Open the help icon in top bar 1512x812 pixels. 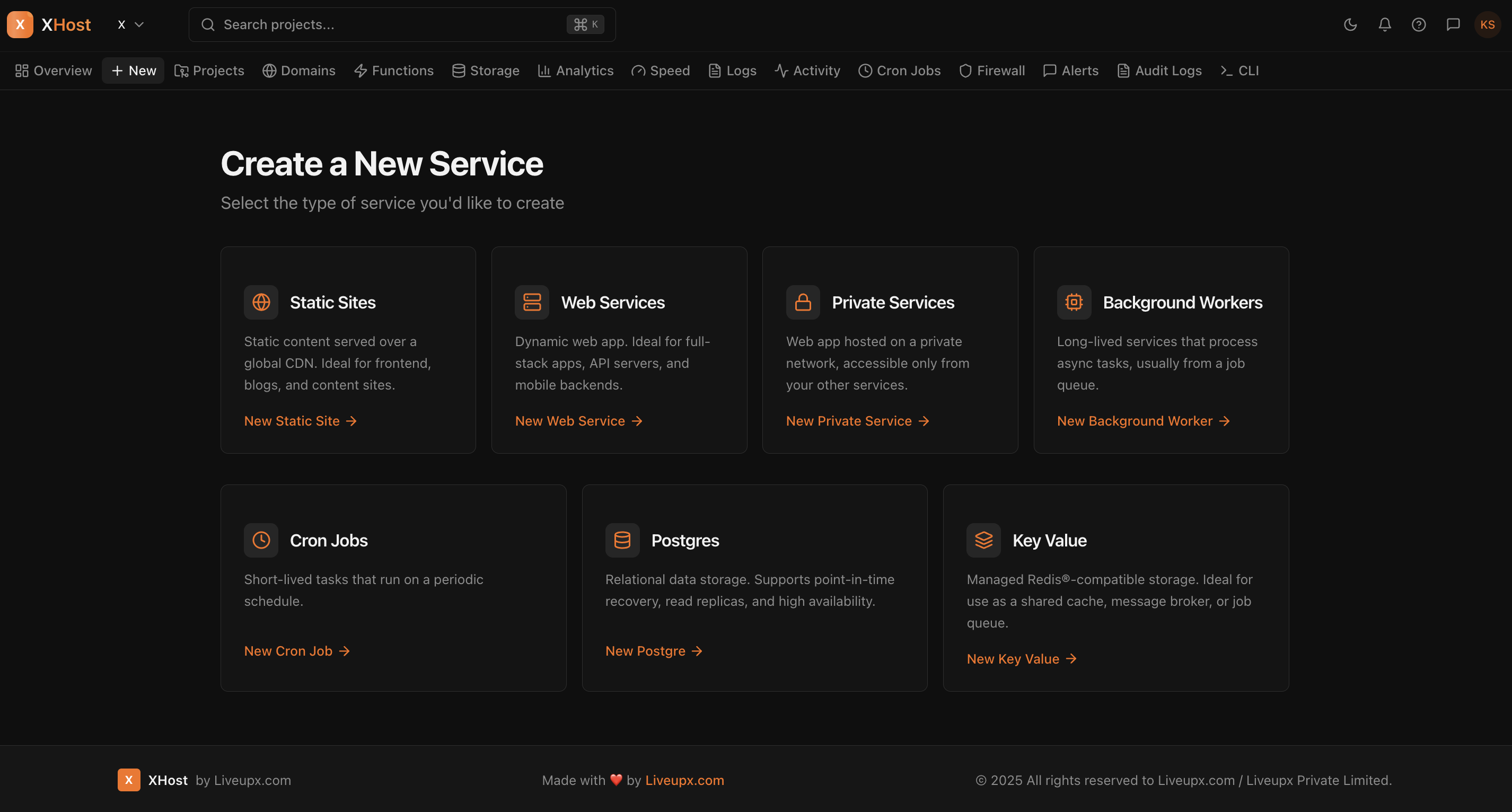pyautogui.click(x=1419, y=24)
